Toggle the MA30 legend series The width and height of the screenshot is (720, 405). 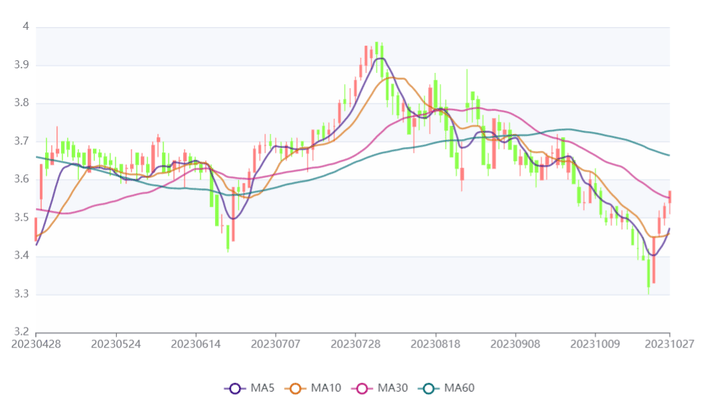tap(380, 388)
